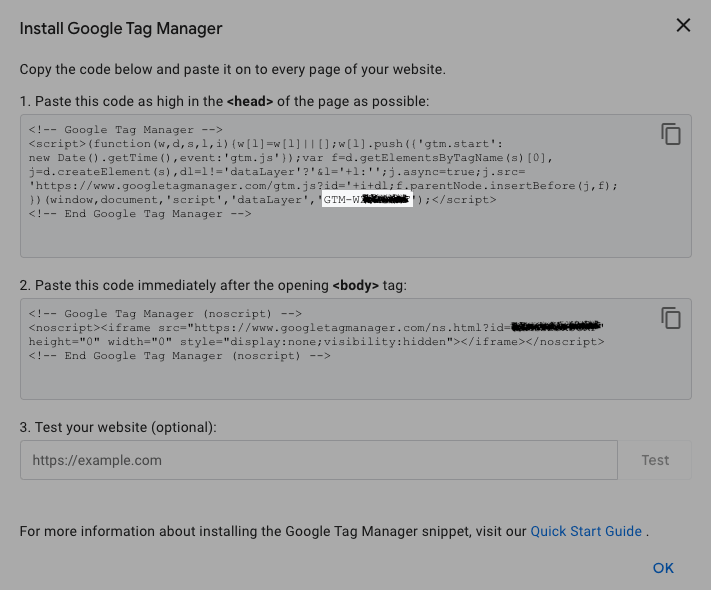Click 'Paste this code immediately after the opening <body>' instruction

click(x=213, y=285)
